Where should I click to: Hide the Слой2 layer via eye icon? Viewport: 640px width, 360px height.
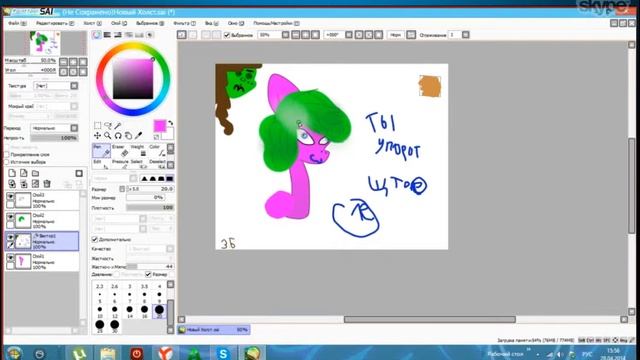click(x=10, y=217)
